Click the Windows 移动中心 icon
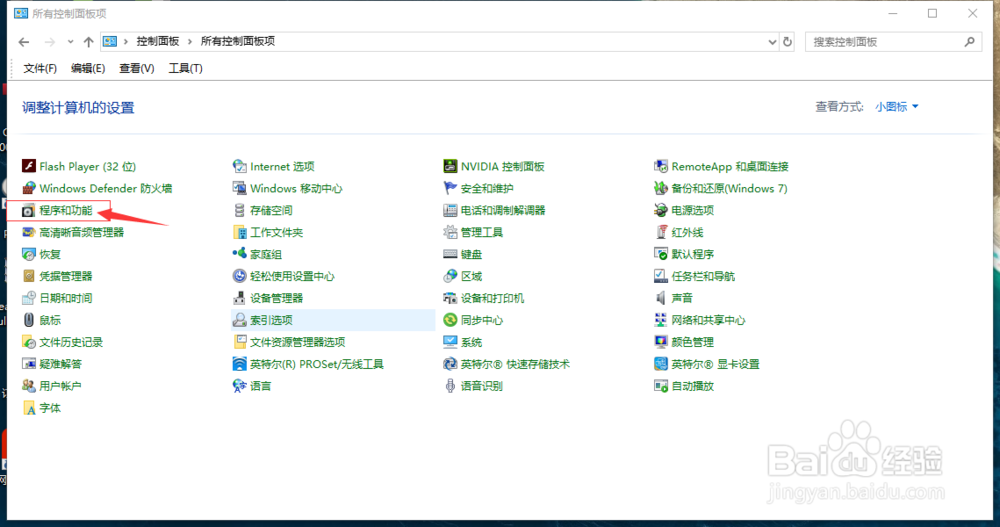The height and width of the screenshot is (527, 1000). (x=239, y=188)
